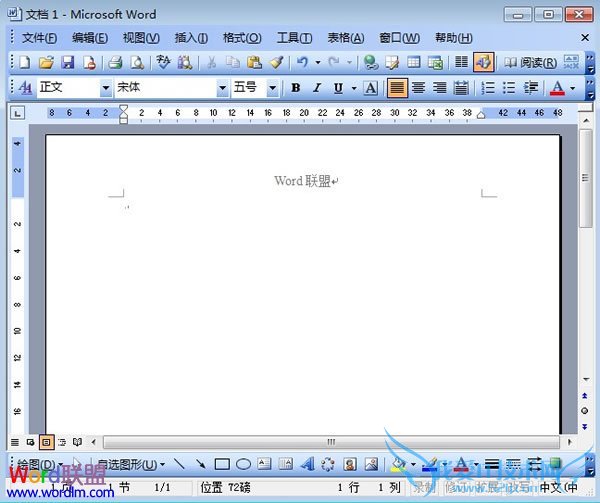Switch to Normal view button

[15, 443]
